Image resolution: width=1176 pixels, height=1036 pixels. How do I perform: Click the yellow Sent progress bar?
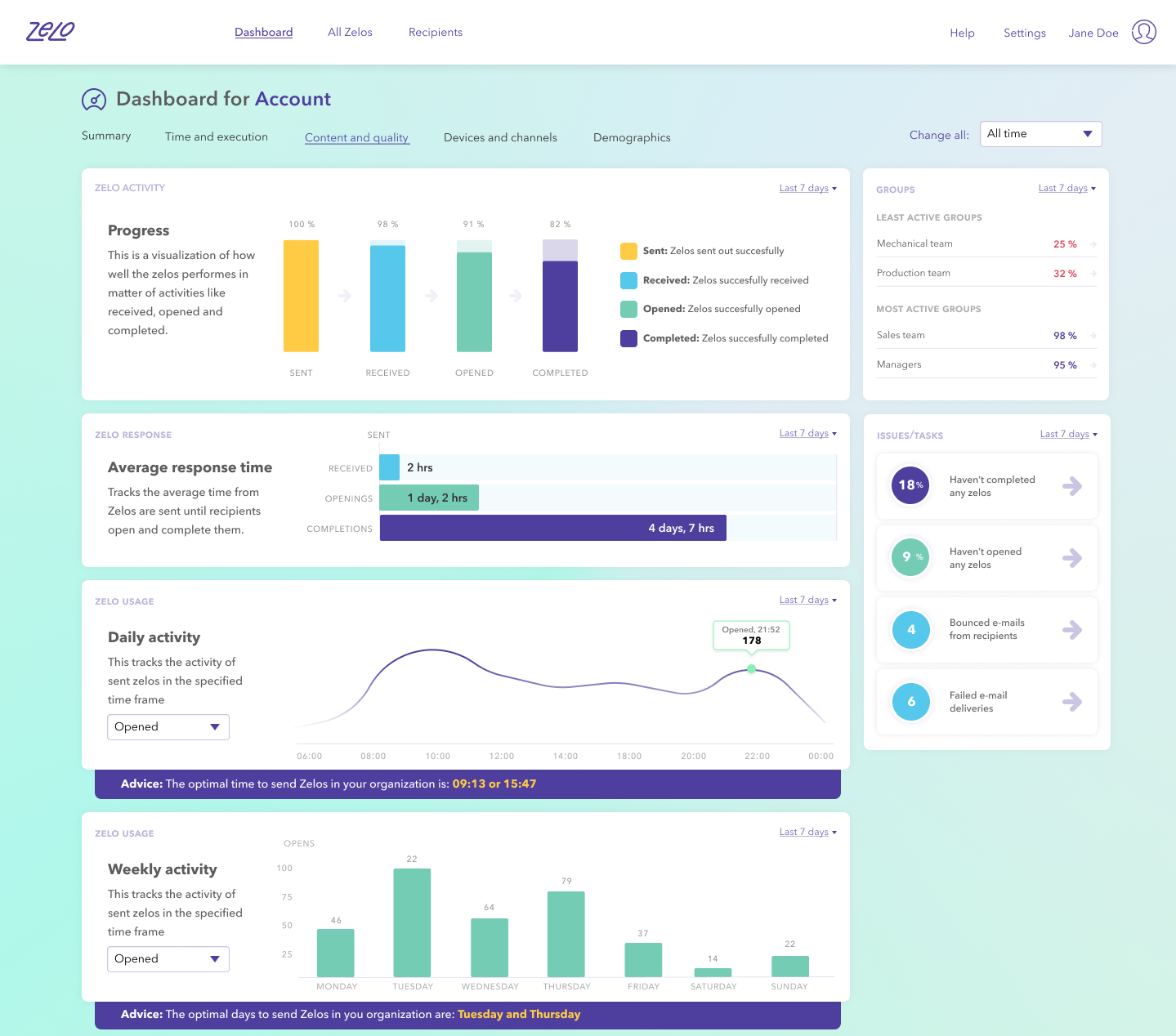pyautogui.click(x=301, y=296)
